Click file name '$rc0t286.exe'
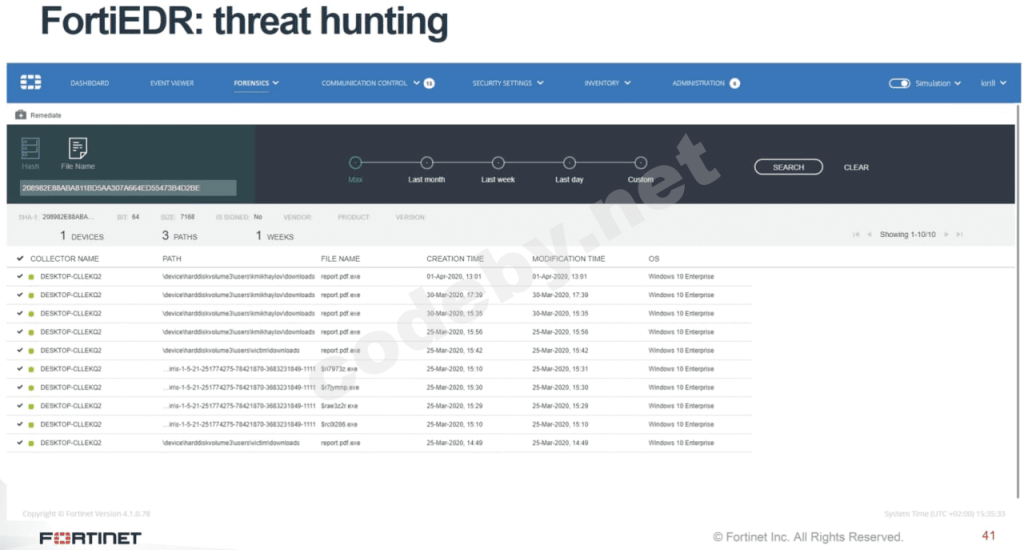 click(339, 425)
